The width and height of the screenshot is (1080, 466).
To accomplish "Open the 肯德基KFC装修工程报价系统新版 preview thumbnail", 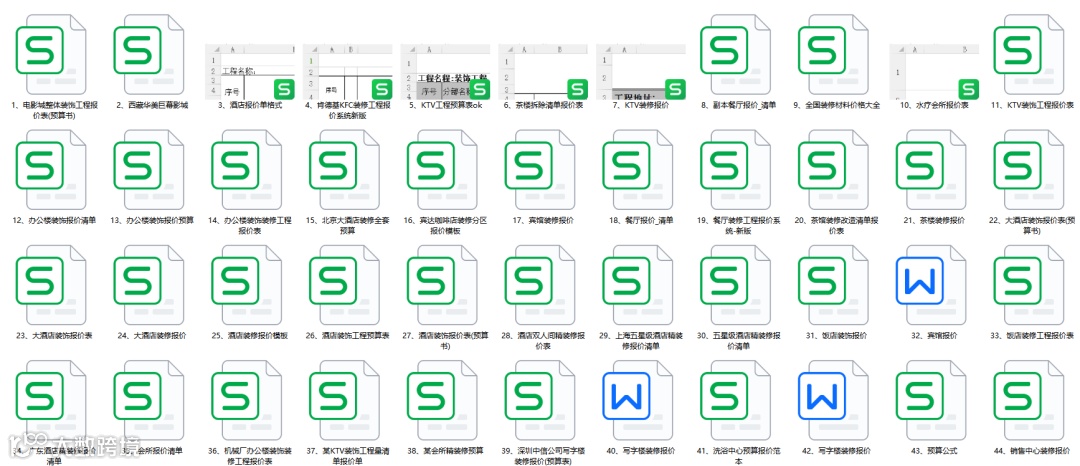I will pos(348,72).
